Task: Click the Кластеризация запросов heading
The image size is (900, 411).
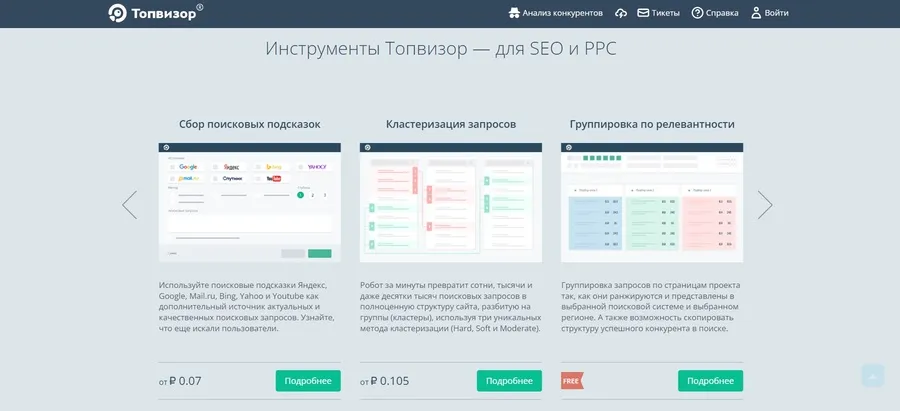Action: [451, 125]
